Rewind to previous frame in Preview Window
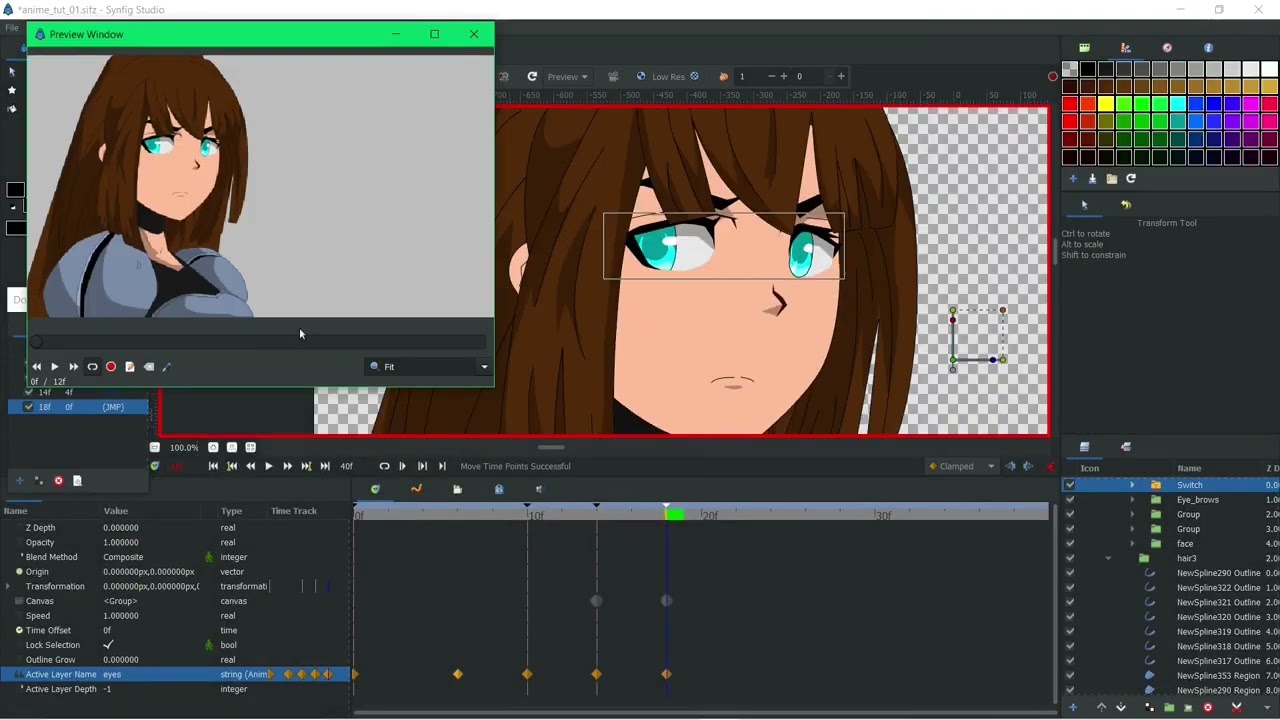The height and width of the screenshot is (720, 1280). coord(37,367)
